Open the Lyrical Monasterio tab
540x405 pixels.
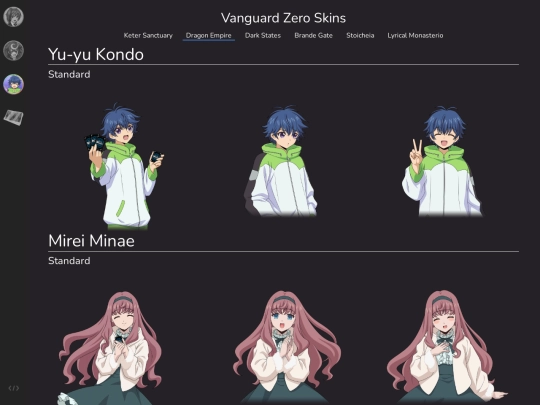pyautogui.click(x=415, y=35)
